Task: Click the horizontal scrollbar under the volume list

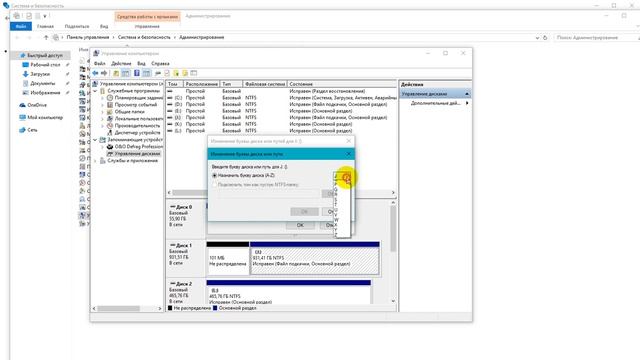Action: click(x=281, y=193)
